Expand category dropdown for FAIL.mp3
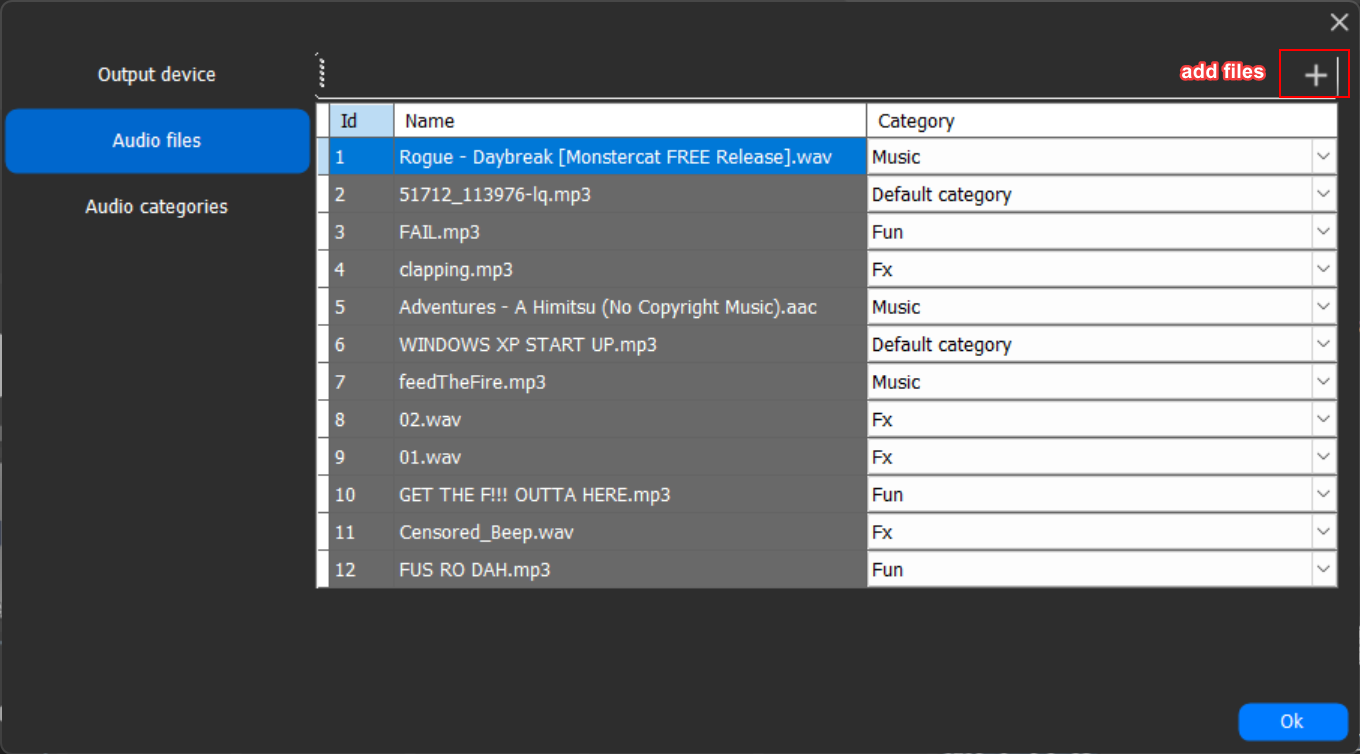 tap(1324, 232)
